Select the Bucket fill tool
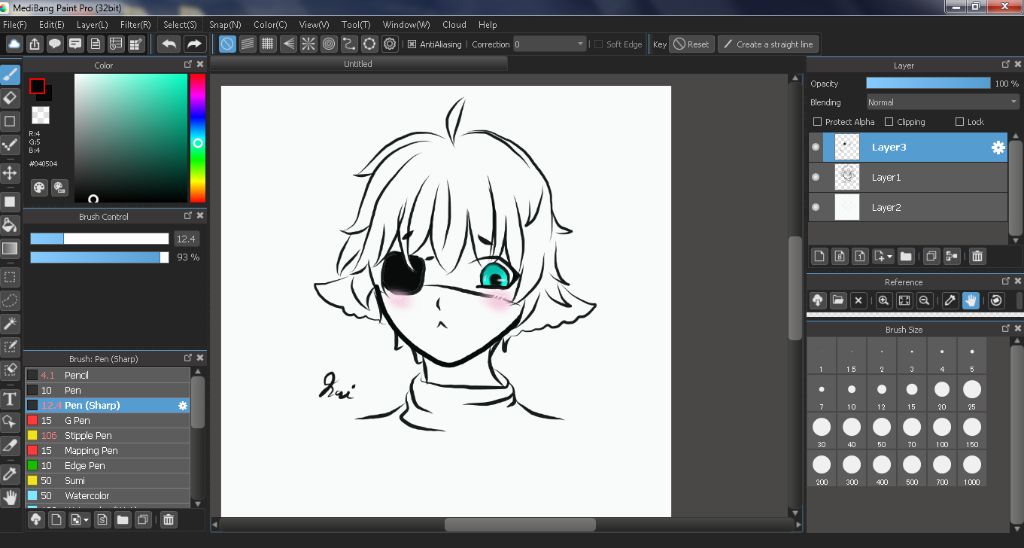1024x548 pixels. coord(10,226)
